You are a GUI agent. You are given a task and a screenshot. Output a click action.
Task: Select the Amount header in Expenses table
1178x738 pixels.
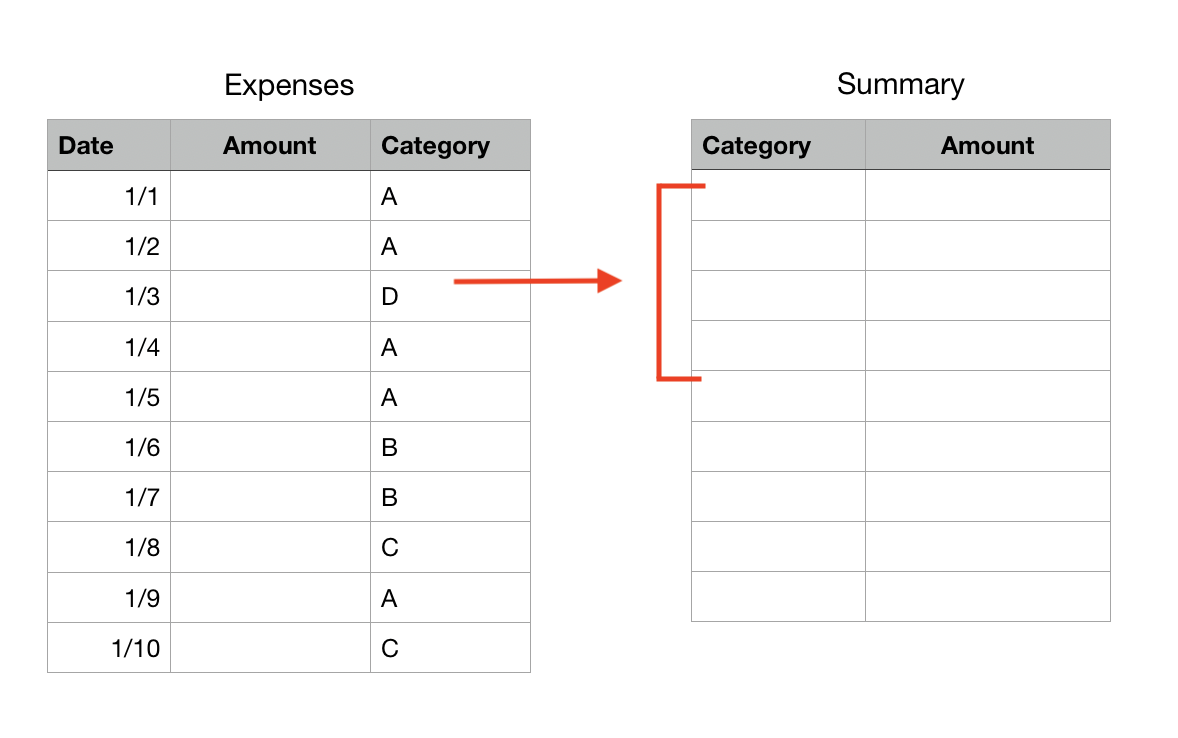[x=270, y=146]
